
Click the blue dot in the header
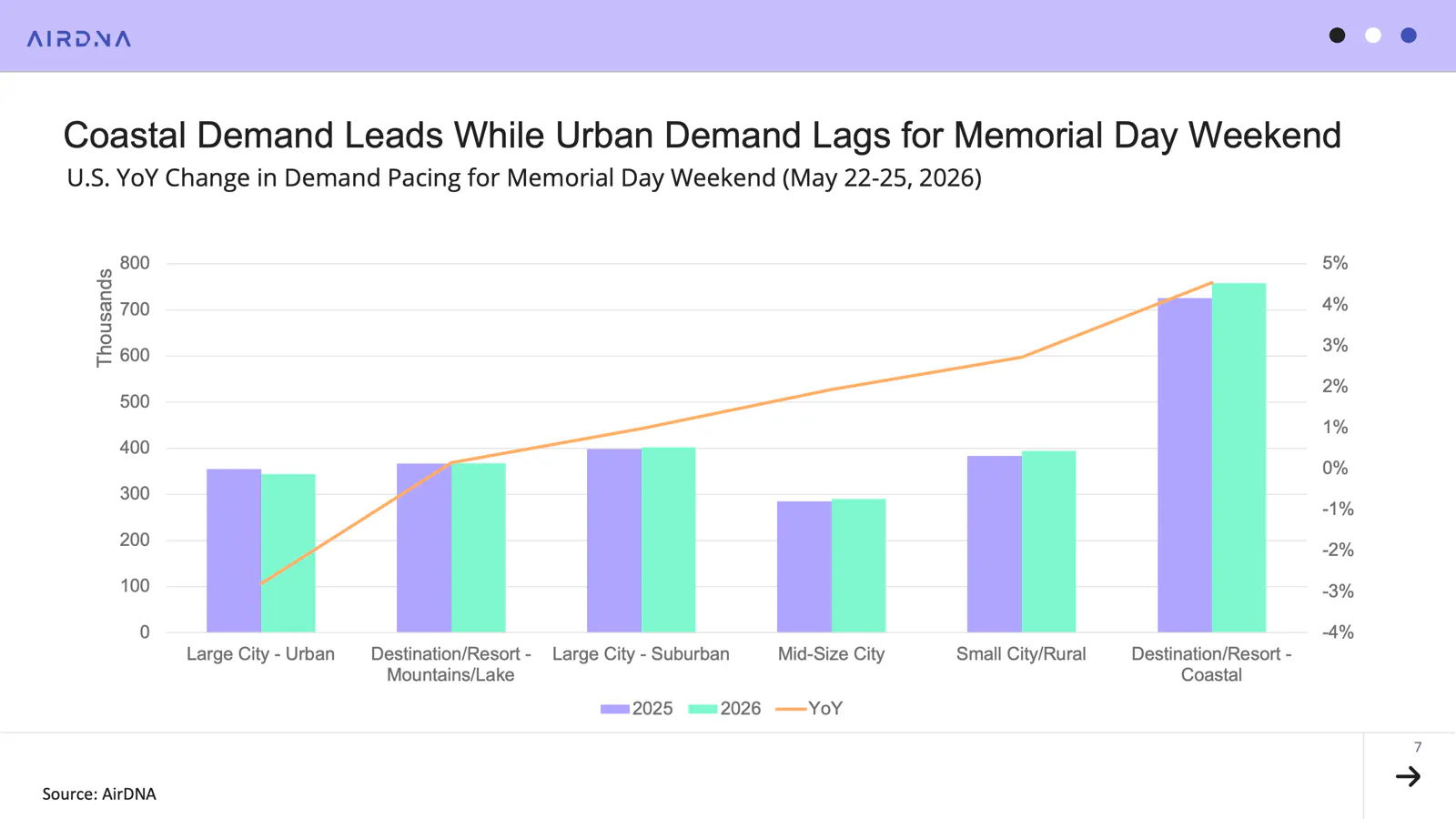pyautogui.click(x=1409, y=35)
